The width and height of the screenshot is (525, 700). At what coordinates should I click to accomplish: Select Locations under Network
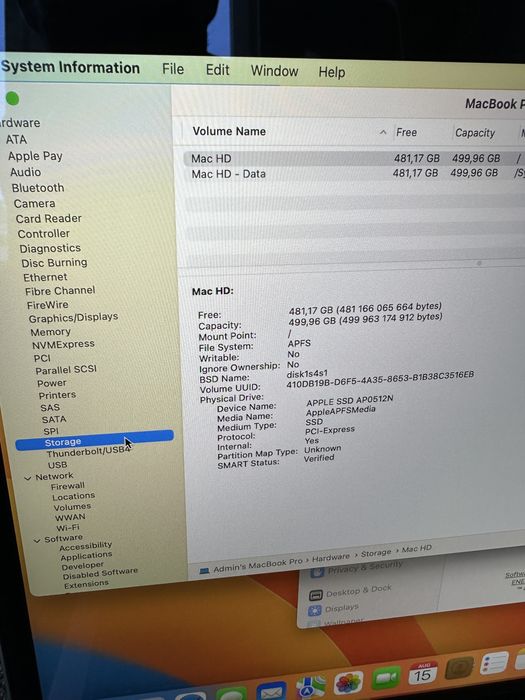tap(73, 496)
